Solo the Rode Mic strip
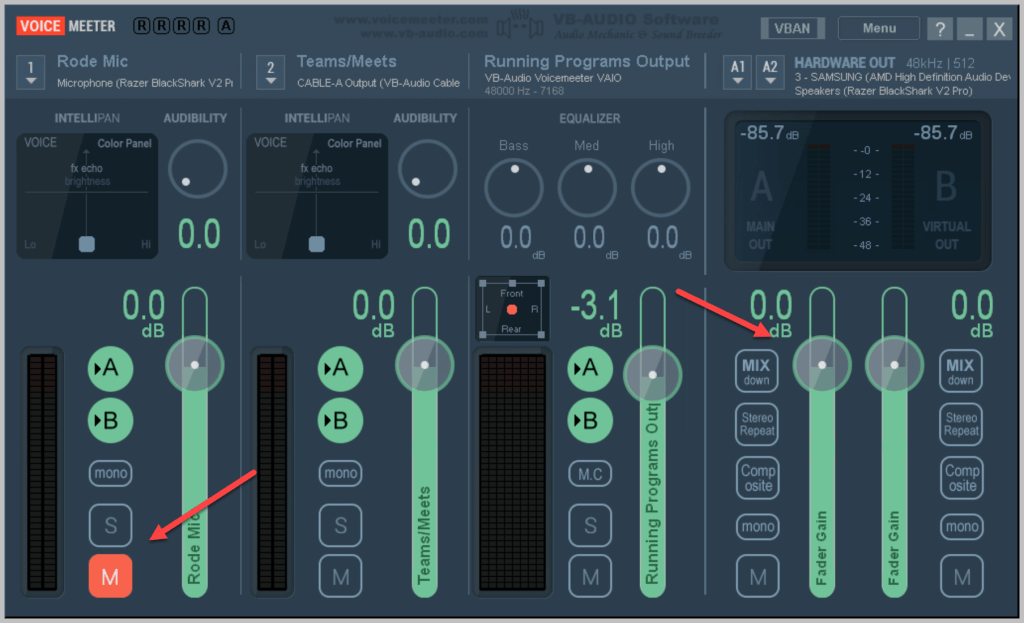 tap(110, 525)
